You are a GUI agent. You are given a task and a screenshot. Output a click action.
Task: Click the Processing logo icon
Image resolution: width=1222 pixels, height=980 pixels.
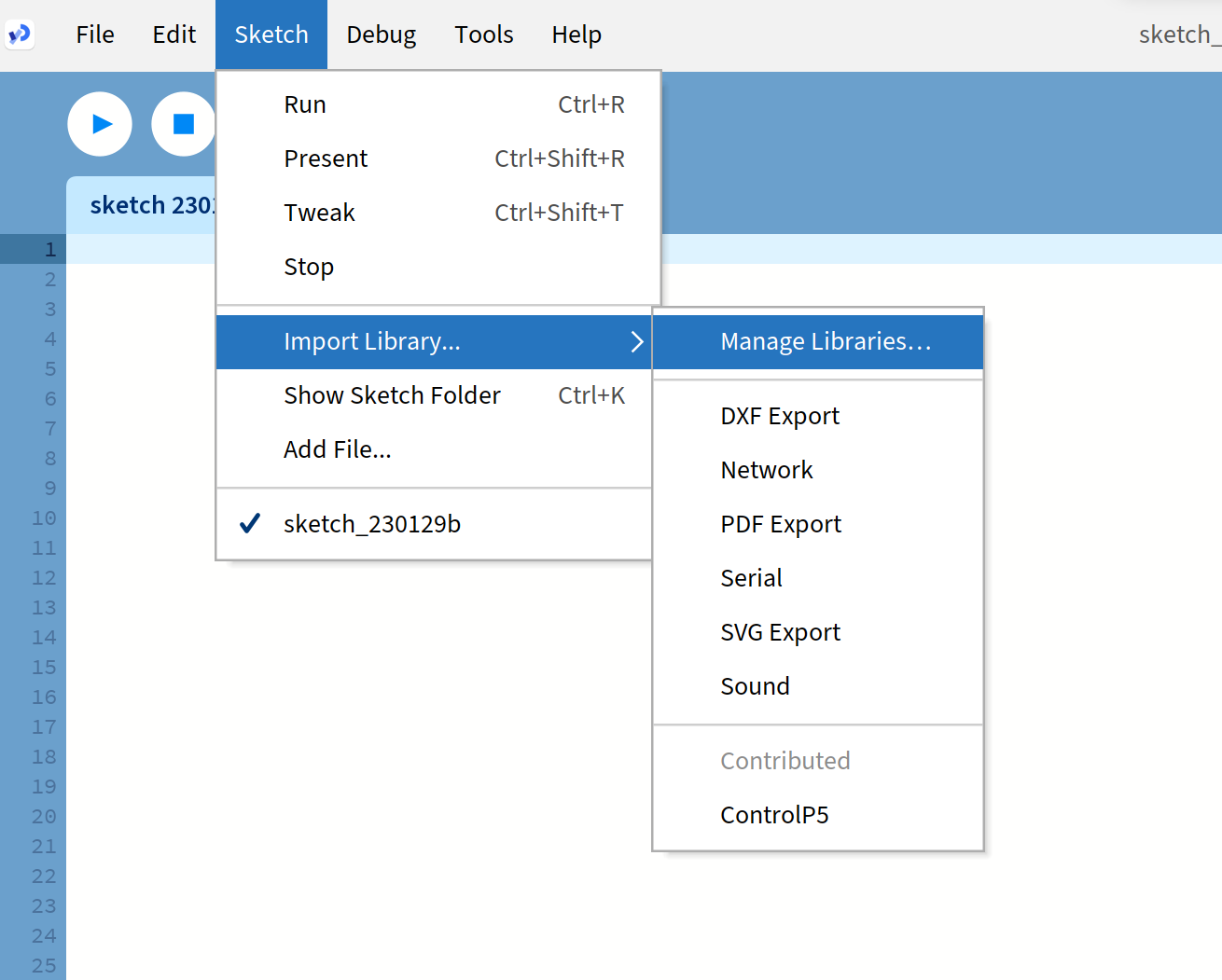tap(20, 35)
